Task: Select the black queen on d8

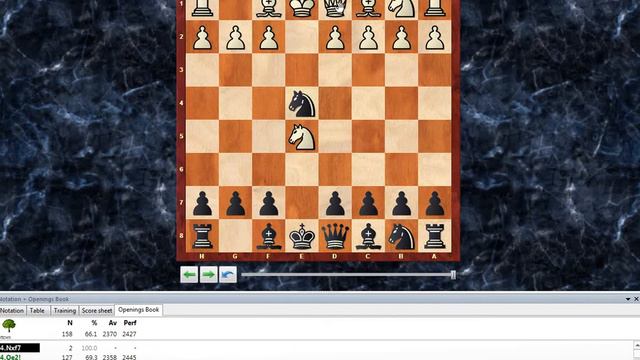Action: click(335, 236)
